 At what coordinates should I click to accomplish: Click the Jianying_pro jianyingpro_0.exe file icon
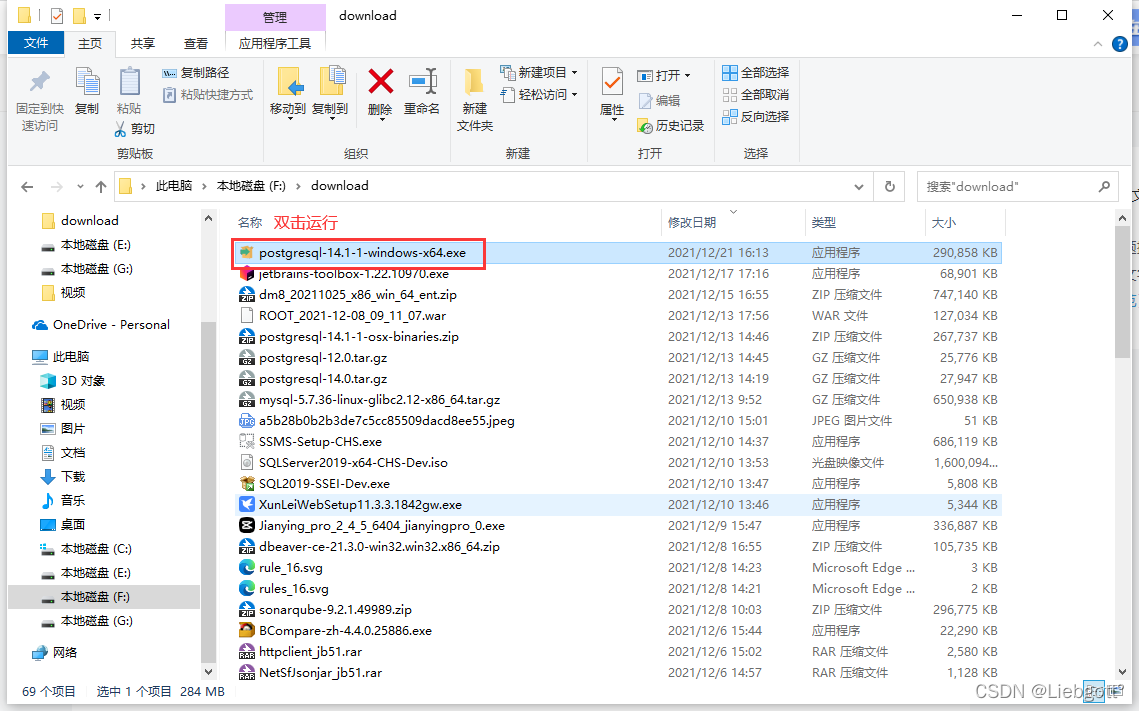point(247,526)
